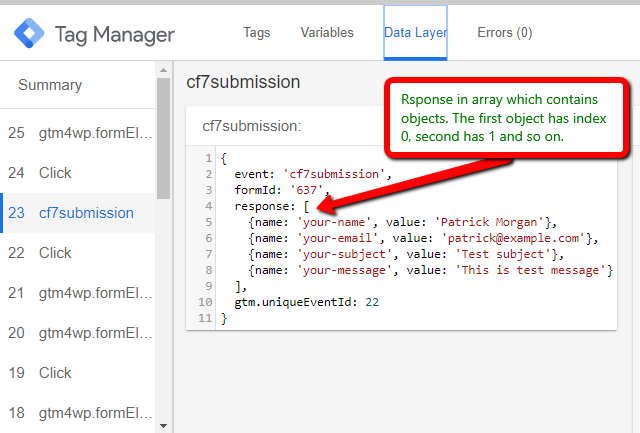640x433 pixels.
Task: Select event 25 gtm4wp.formEl…
Action: 78,133
